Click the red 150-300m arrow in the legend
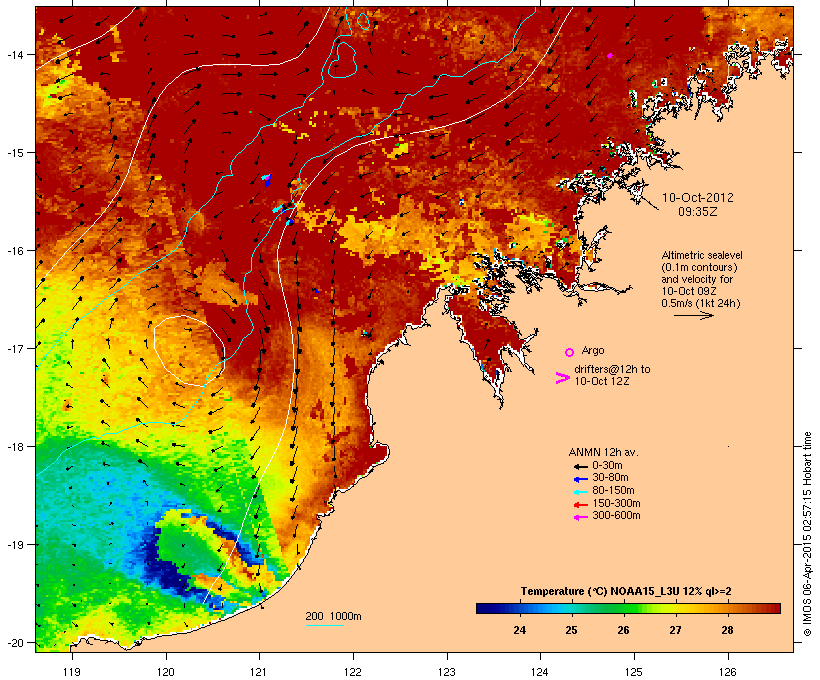 click(x=580, y=505)
